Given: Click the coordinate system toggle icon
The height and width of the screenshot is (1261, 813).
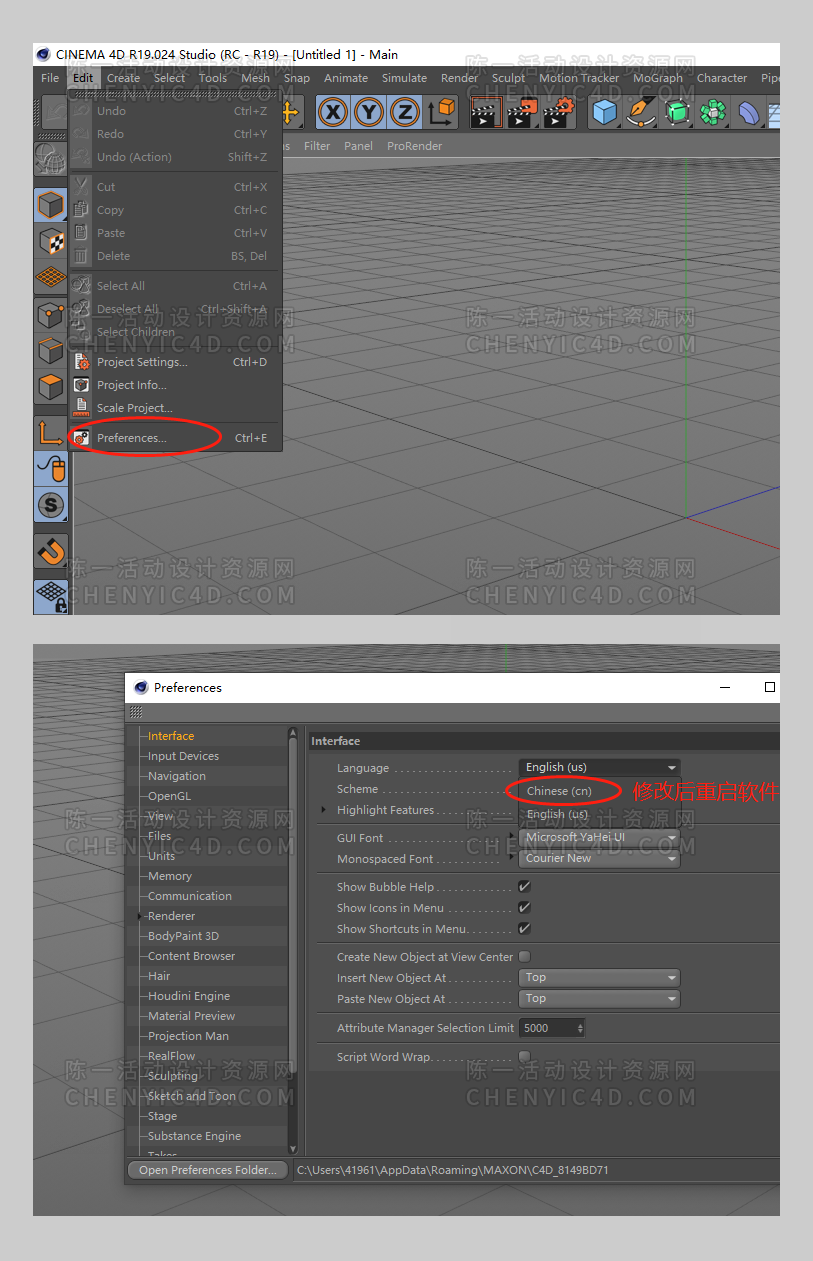Looking at the screenshot, I should (x=442, y=112).
